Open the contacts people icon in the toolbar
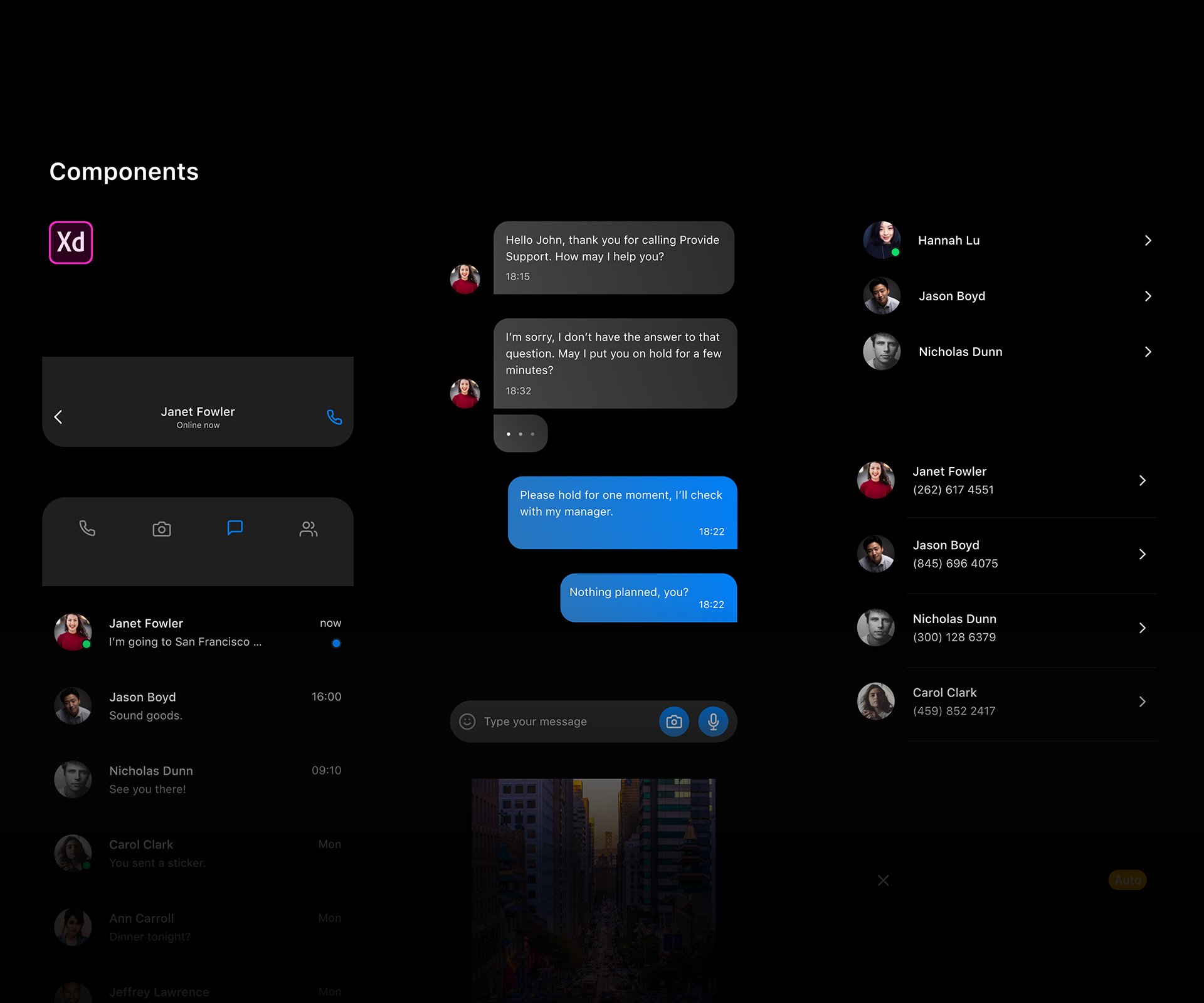The width and height of the screenshot is (1204, 1003). [309, 528]
